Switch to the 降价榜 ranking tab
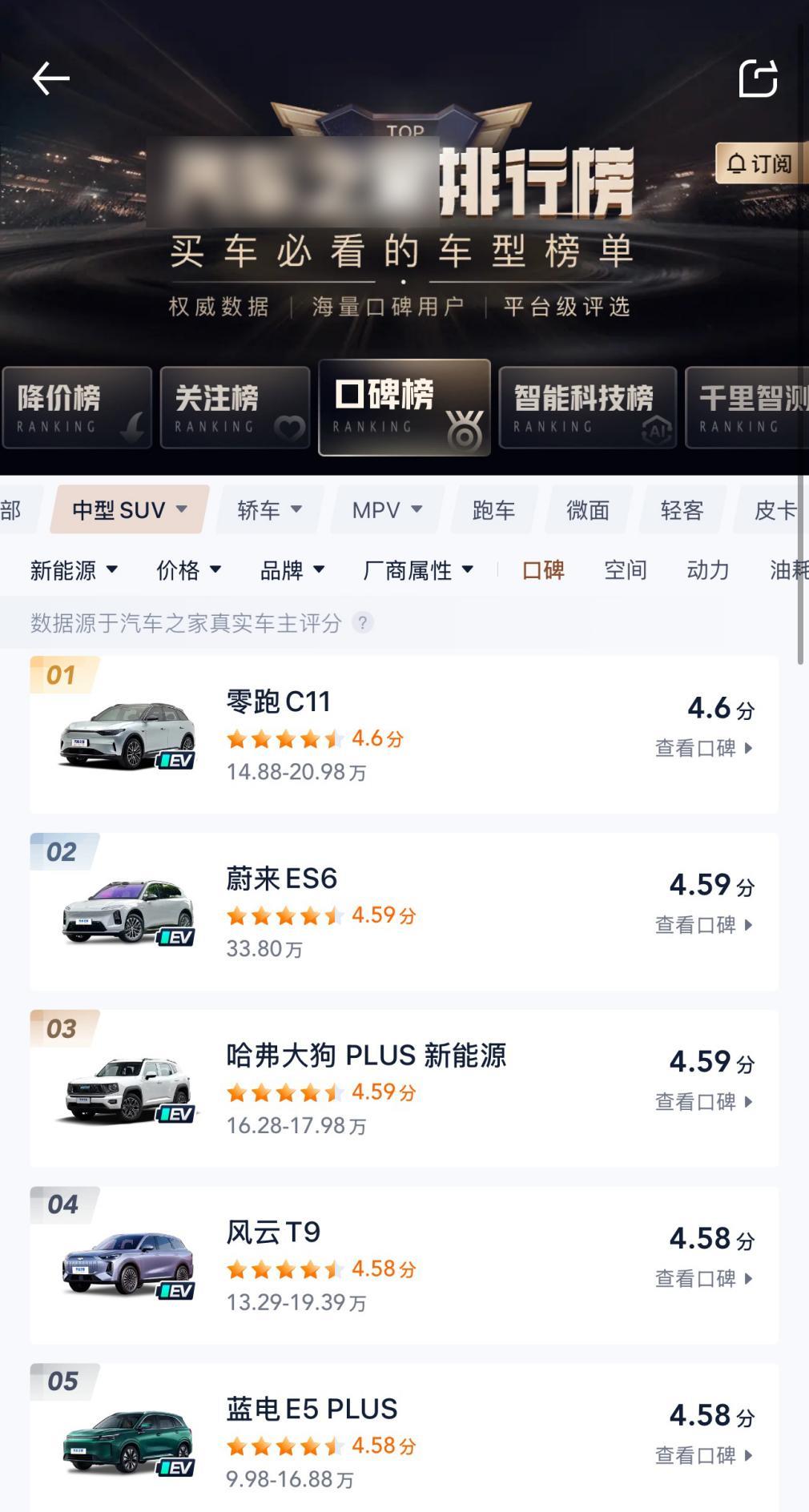 [77, 408]
